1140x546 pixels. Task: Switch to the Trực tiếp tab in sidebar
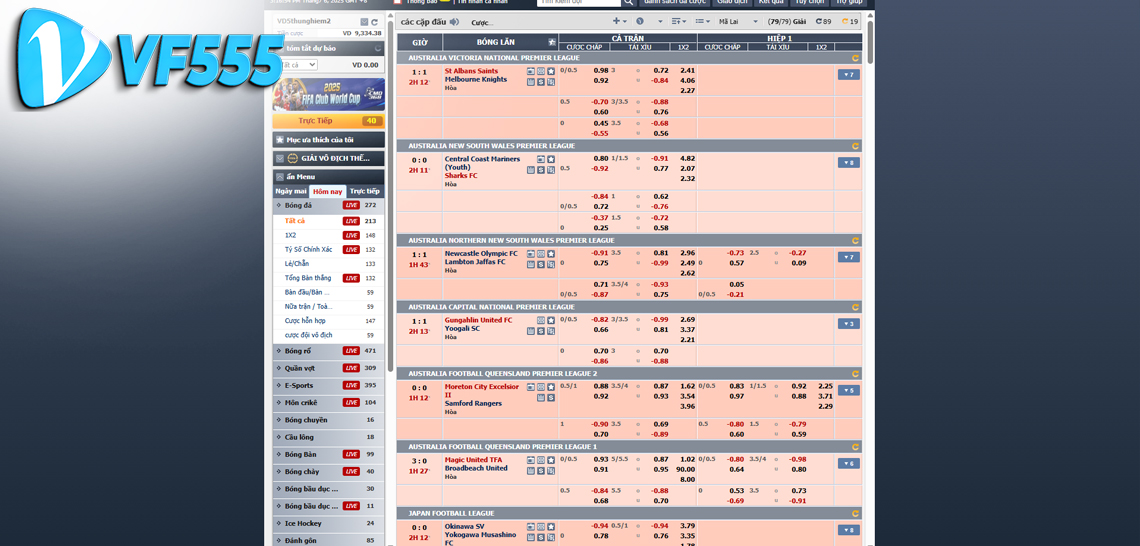pos(365,191)
